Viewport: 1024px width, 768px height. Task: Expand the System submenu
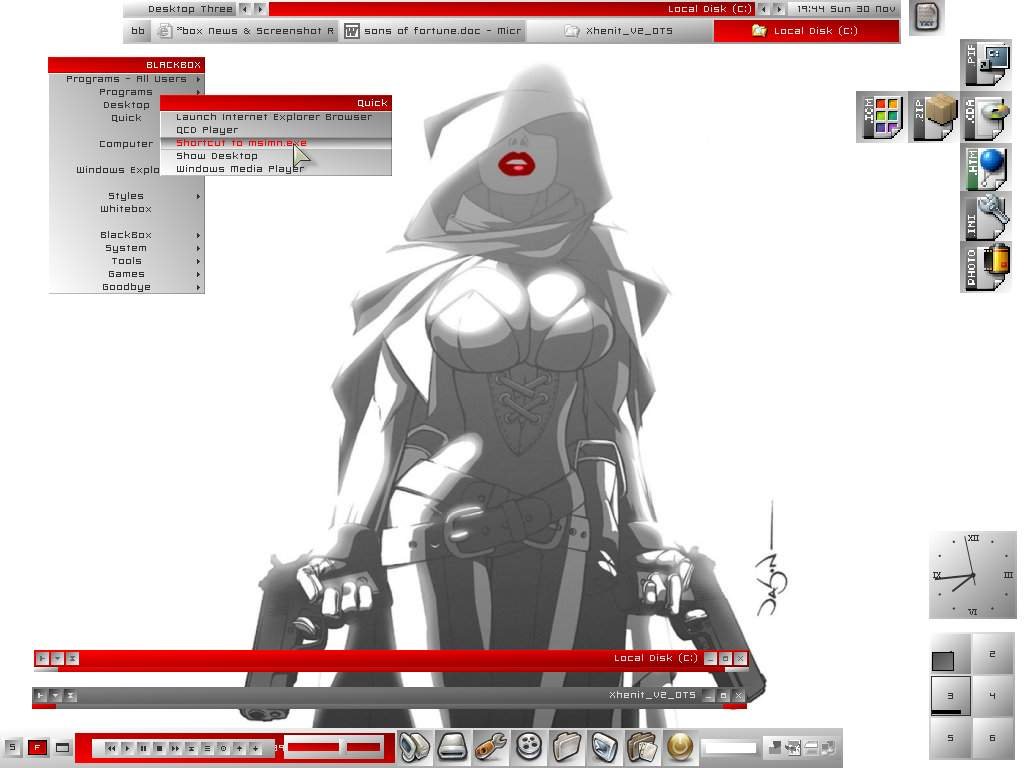127,248
